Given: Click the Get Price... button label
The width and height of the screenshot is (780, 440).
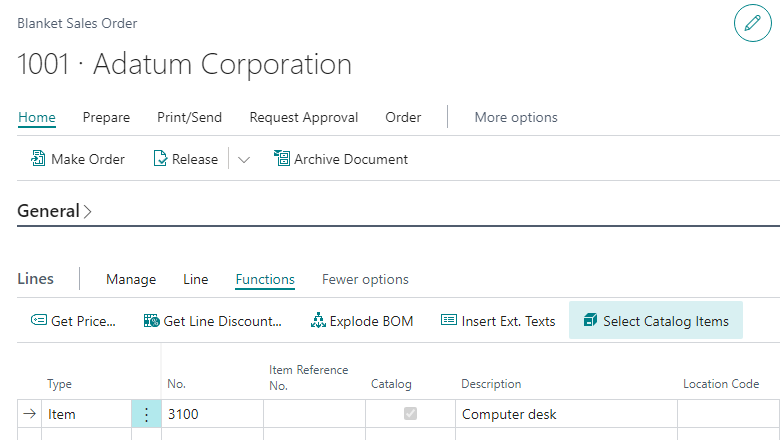Looking at the screenshot, I should tap(83, 321).
